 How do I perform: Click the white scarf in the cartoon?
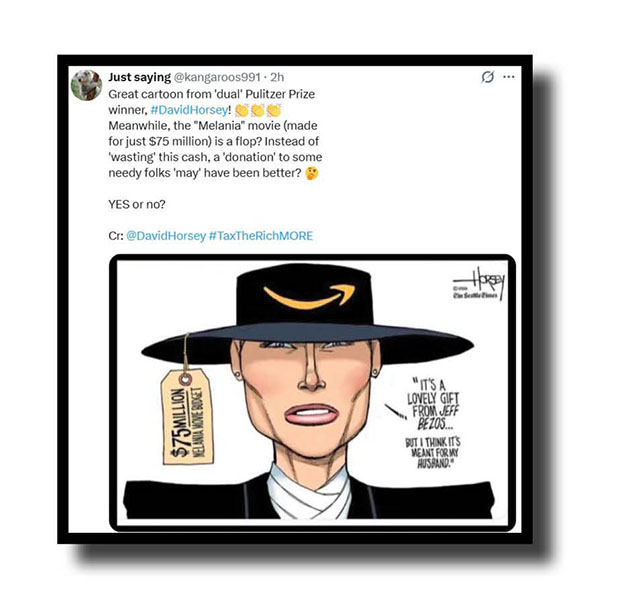tap(308, 493)
